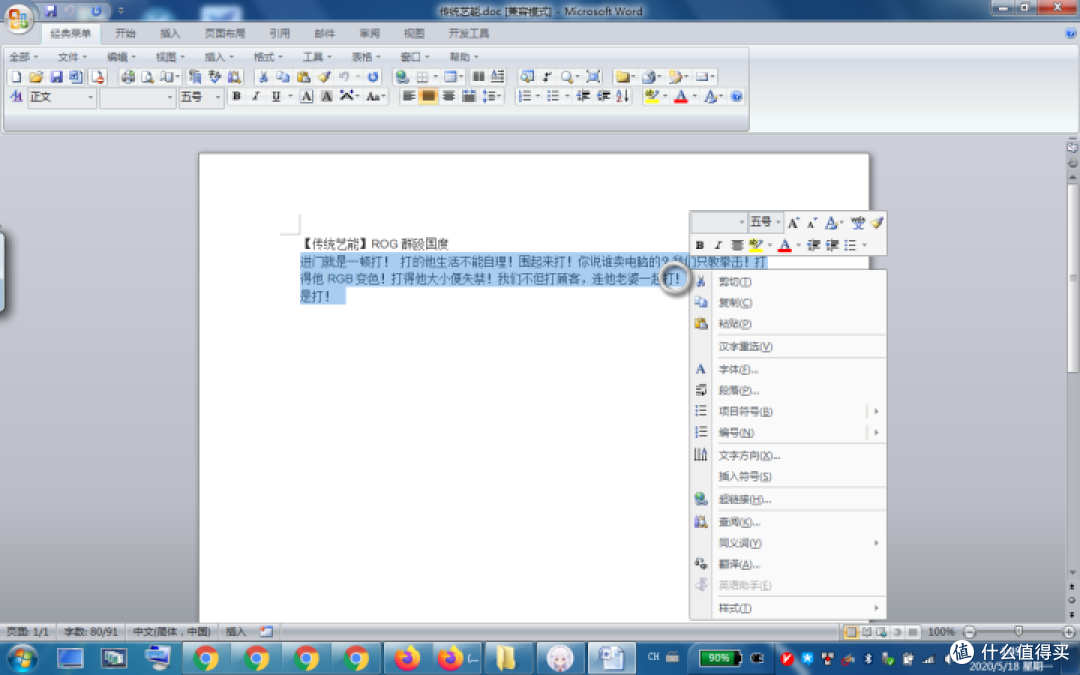The height and width of the screenshot is (675, 1080).
Task: Click the Office round button at top left
Action: (19, 19)
